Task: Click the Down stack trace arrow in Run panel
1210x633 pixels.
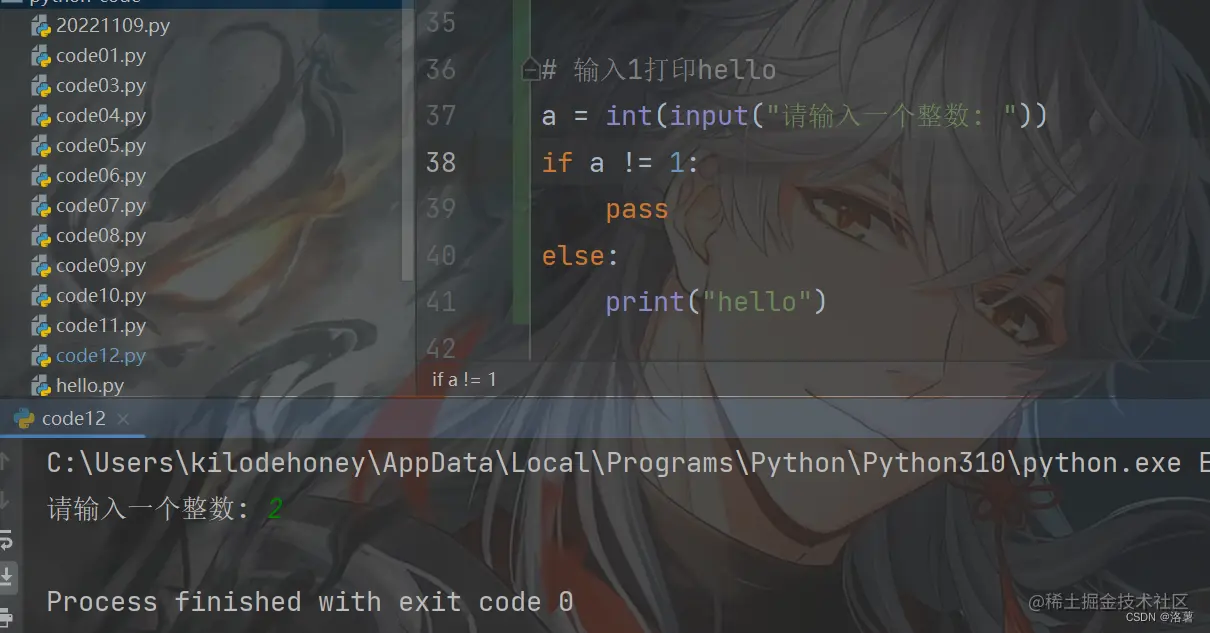Action: (x=5, y=500)
